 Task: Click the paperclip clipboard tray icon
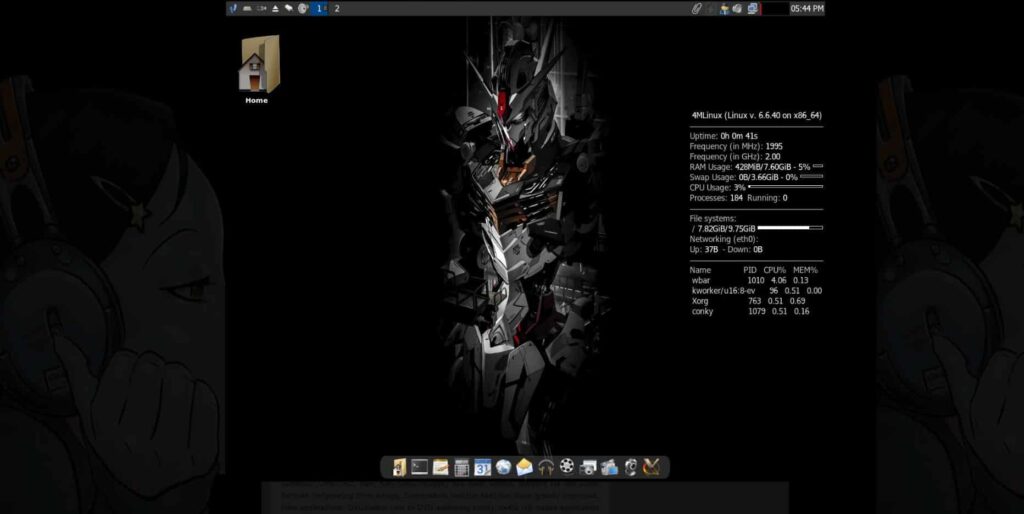pos(697,8)
